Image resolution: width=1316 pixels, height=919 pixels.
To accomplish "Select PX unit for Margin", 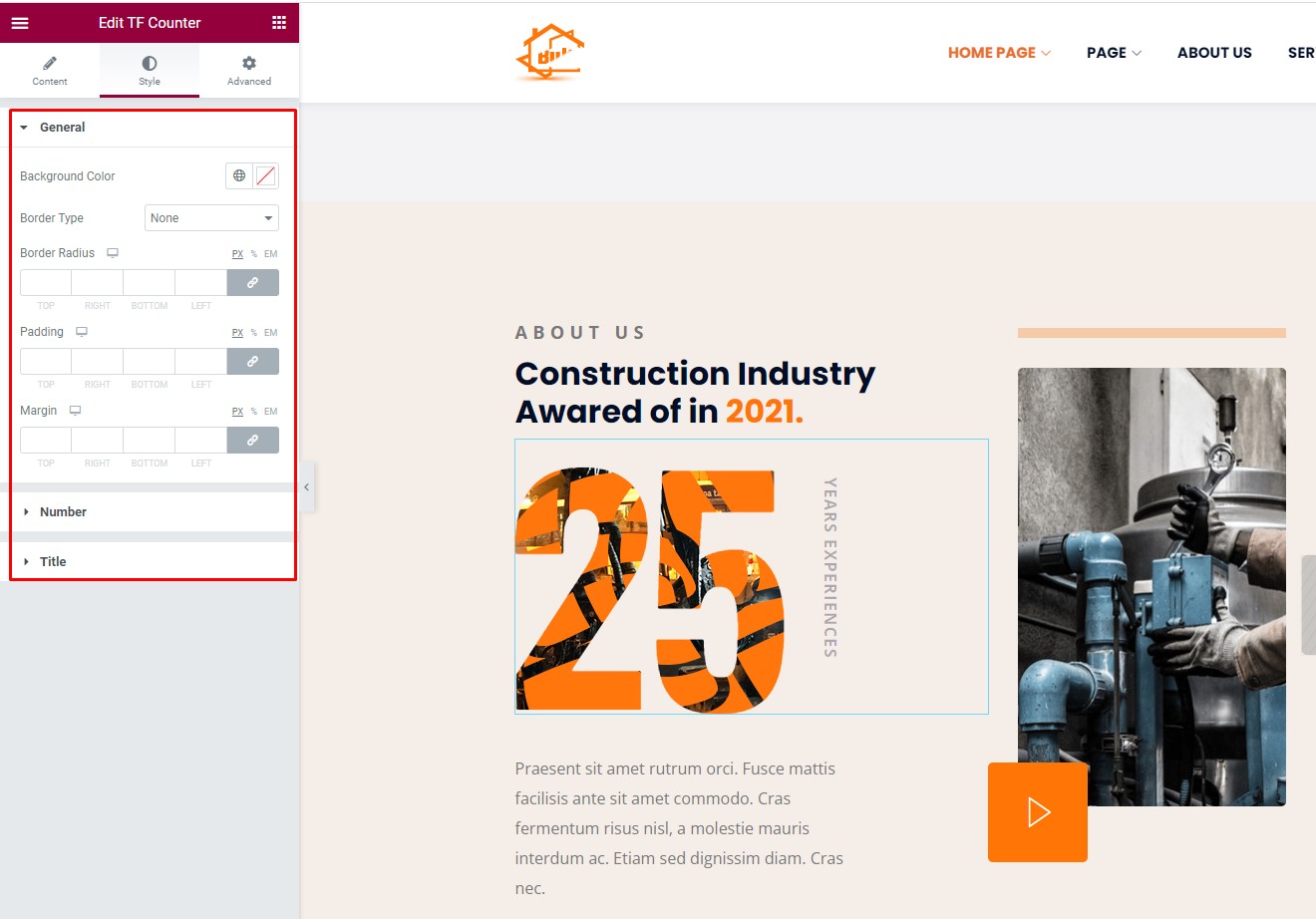I will point(237,412).
